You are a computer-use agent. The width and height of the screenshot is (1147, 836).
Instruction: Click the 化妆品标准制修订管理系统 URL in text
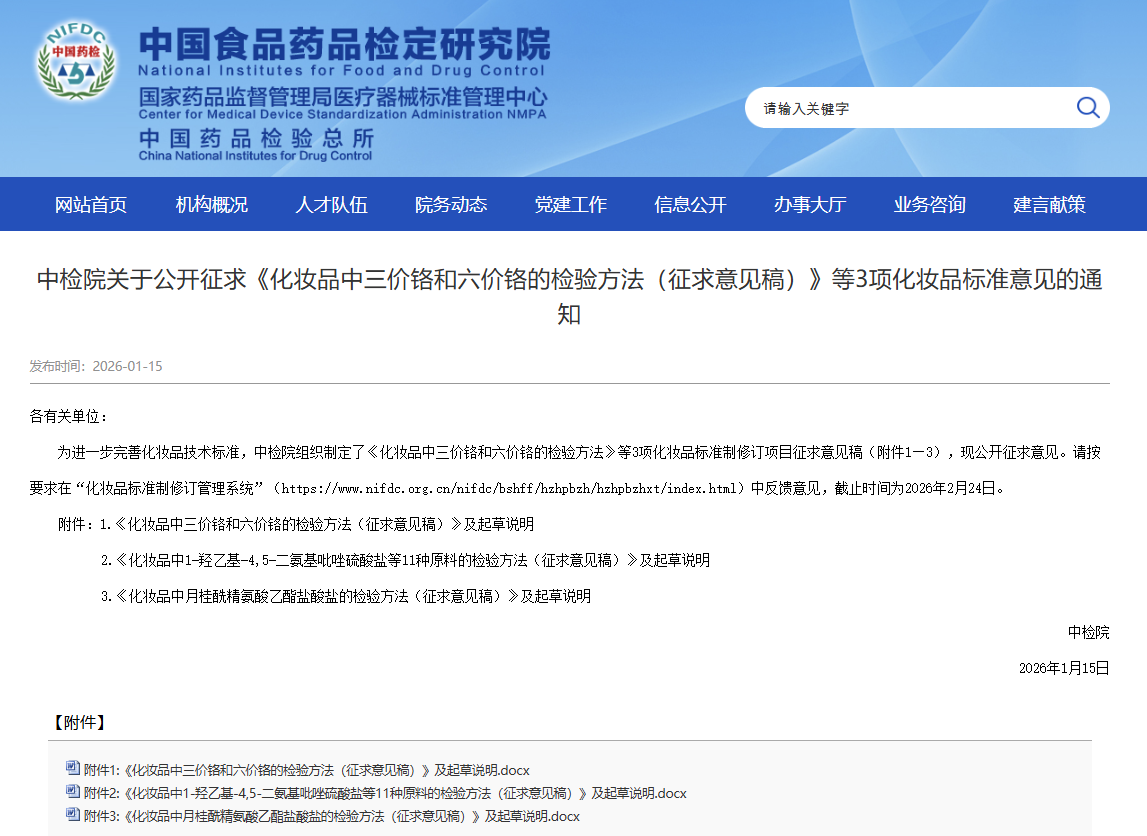[x=509, y=488]
